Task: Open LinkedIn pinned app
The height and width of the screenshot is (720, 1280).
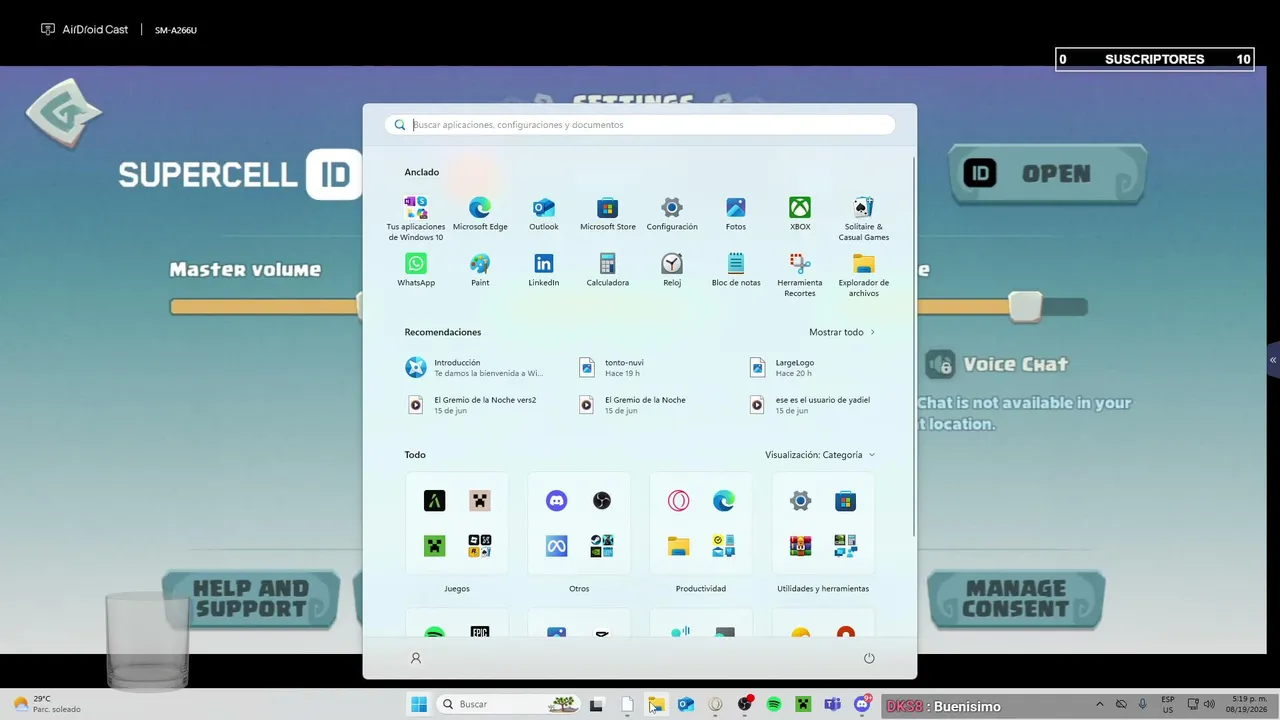Action: [x=544, y=270]
